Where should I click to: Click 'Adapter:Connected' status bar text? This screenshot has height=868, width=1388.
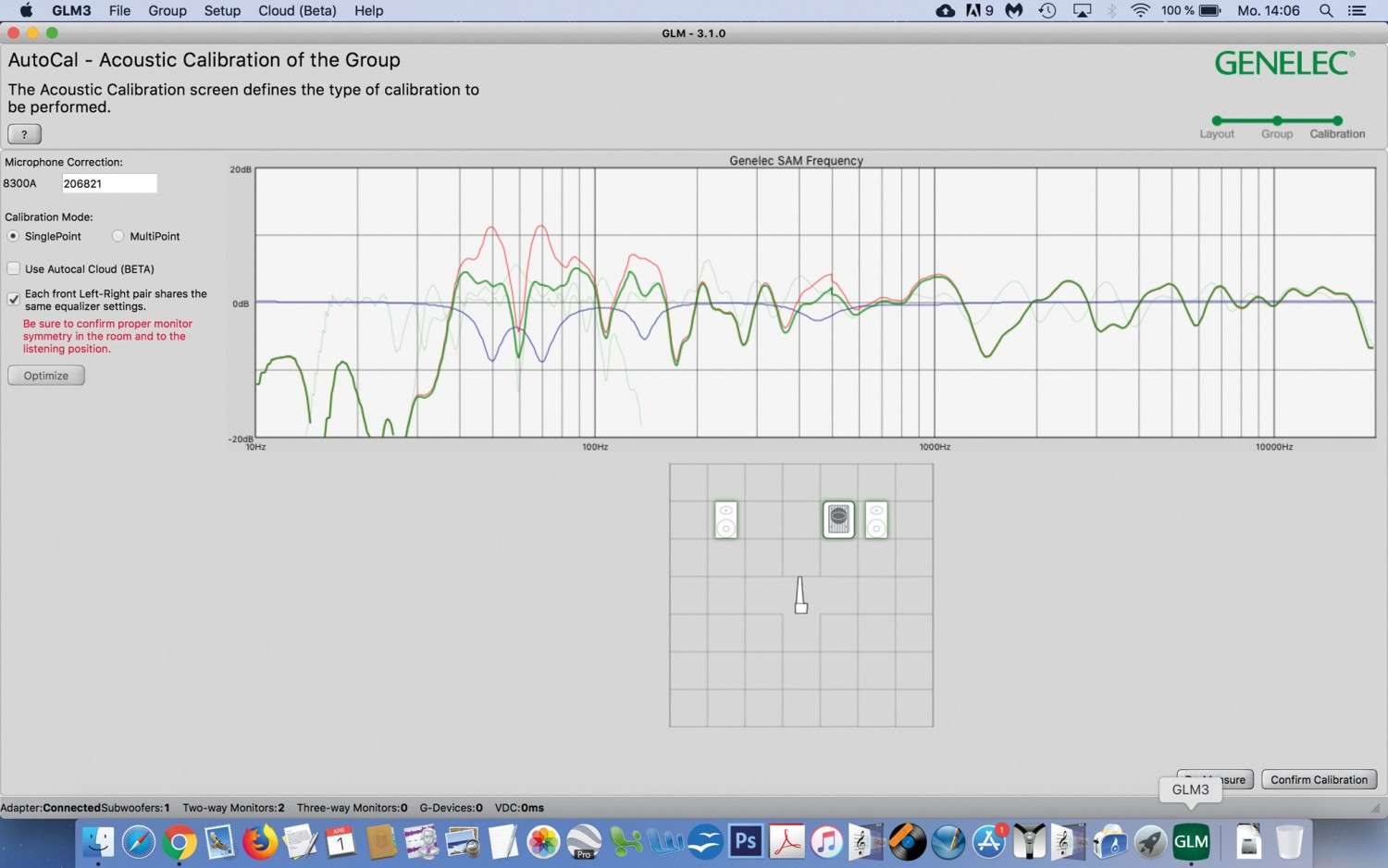tap(50, 808)
